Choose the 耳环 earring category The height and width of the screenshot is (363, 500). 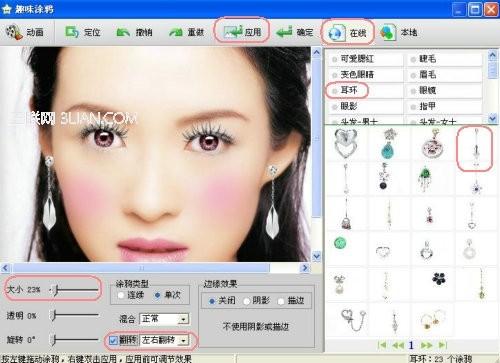pyautogui.click(x=348, y=90)
